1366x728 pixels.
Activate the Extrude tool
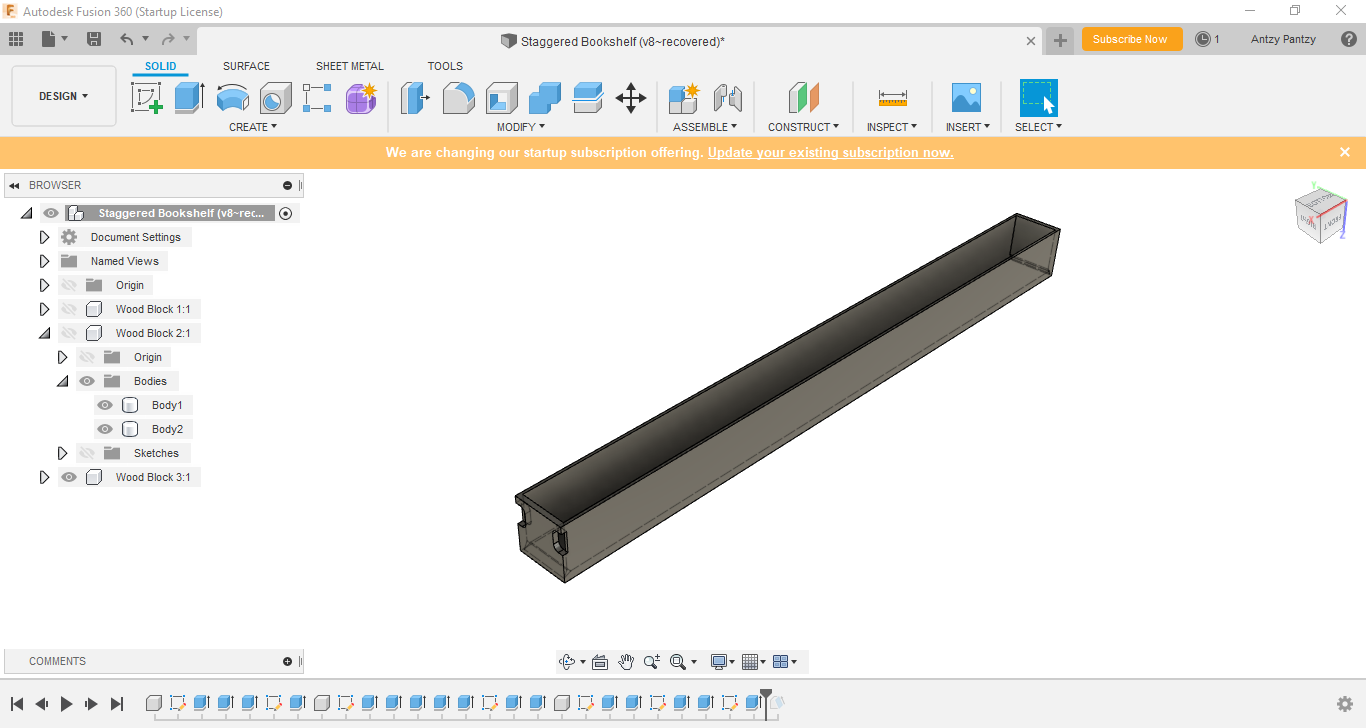189,98
